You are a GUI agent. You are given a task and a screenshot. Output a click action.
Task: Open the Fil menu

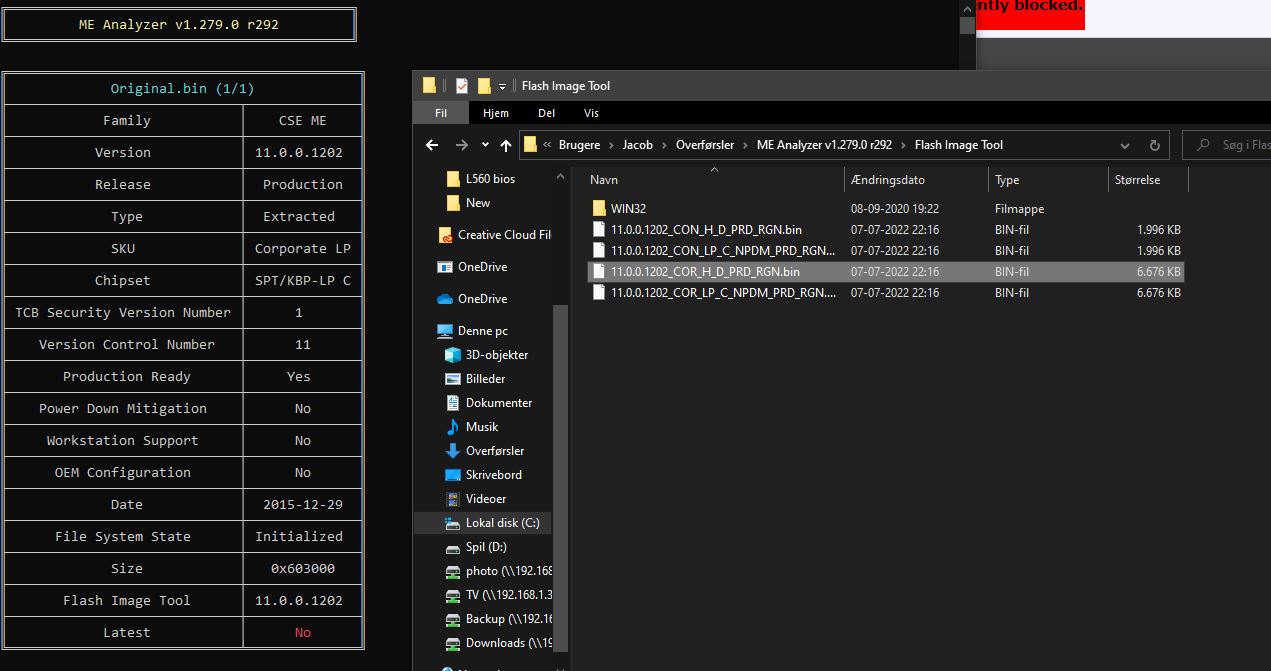(x=440, y=113)
